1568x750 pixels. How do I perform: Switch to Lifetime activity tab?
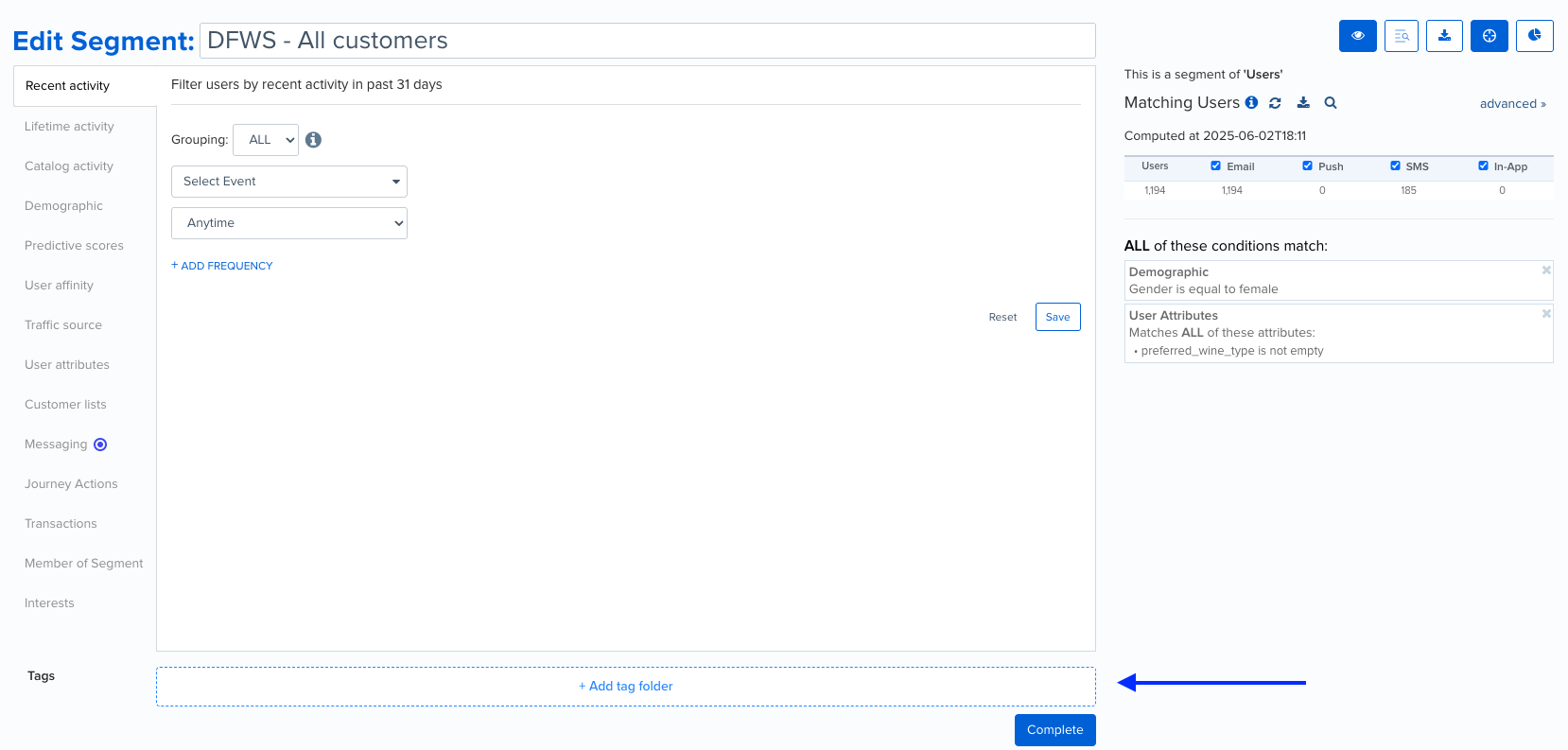click(x=69, y=127)
